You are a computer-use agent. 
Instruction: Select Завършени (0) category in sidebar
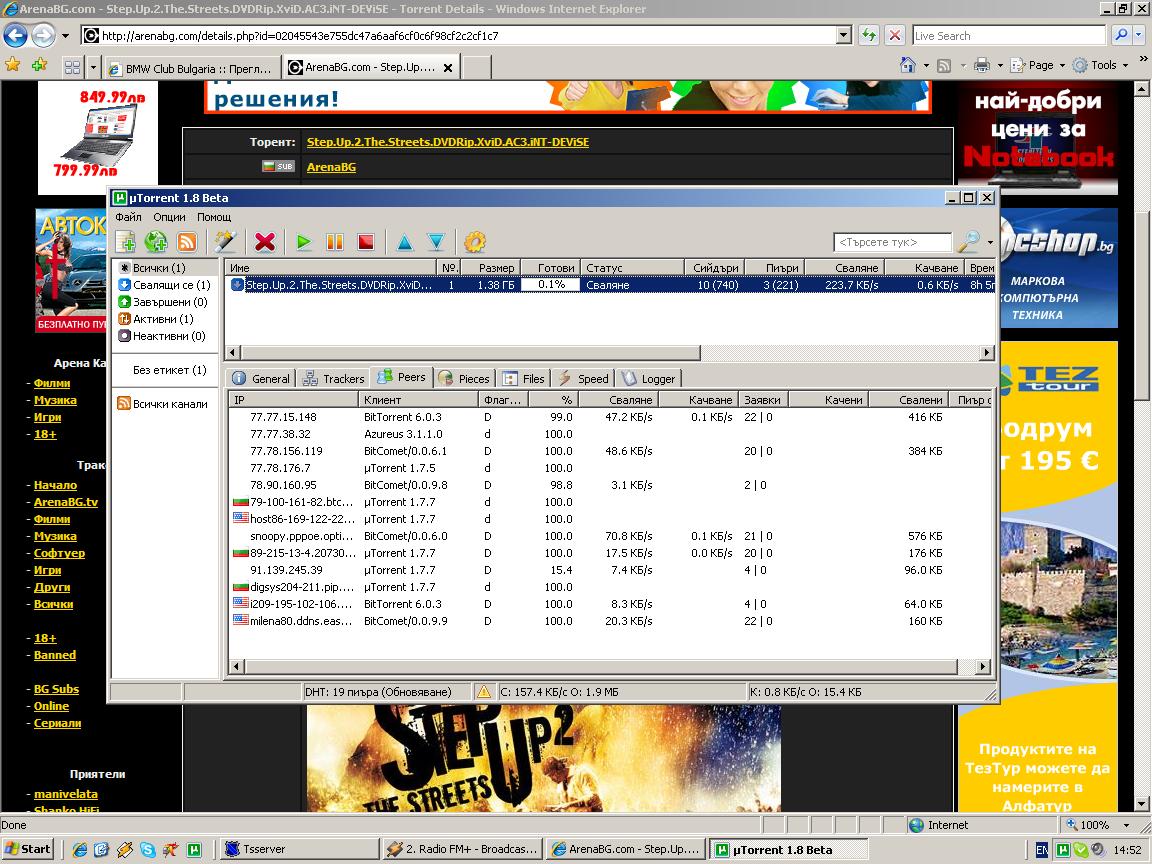pyautogui.click(x=163, y=302)
